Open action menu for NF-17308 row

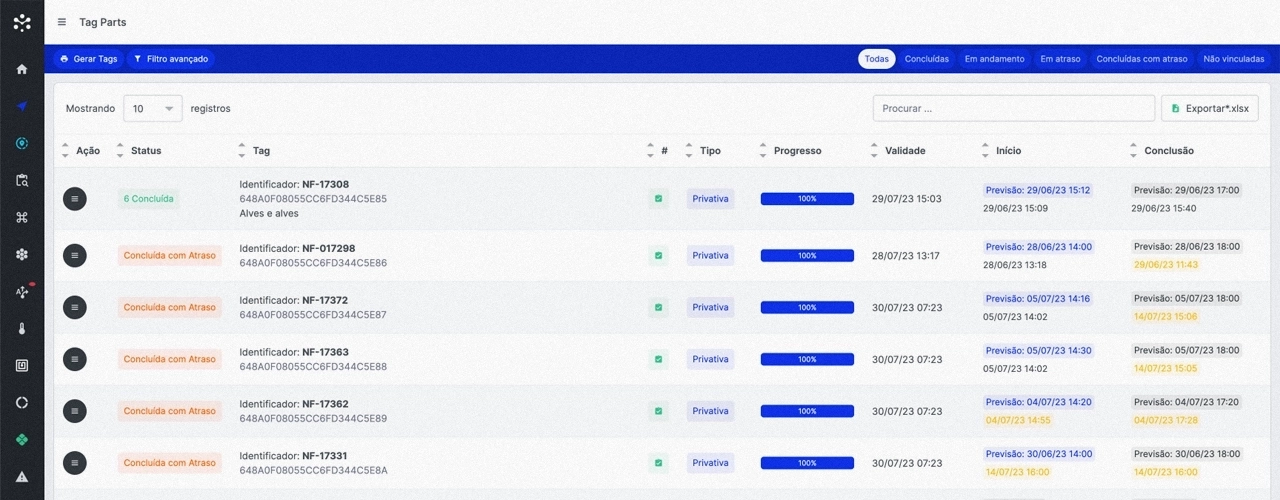click(x=75, y=199)
